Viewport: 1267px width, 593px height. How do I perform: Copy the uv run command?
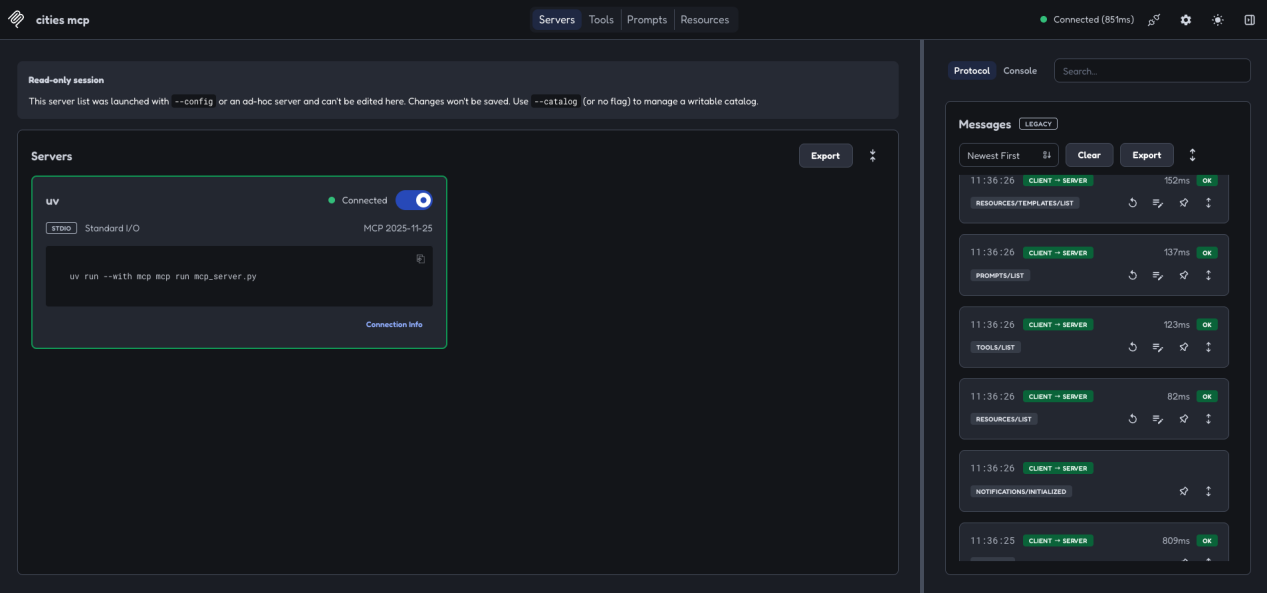coord(421,259)
